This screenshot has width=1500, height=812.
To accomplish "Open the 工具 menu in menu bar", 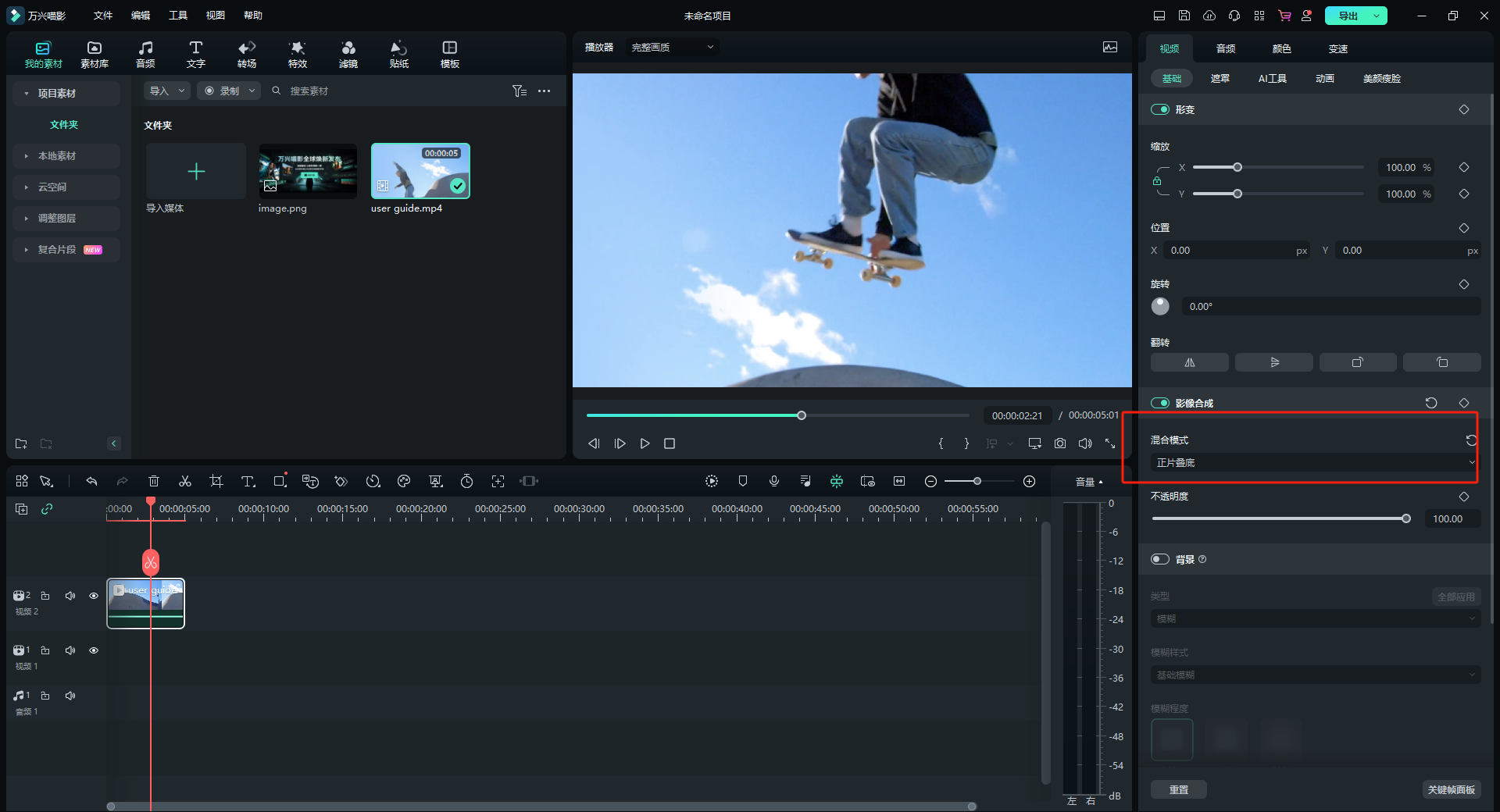I will click(178, 16).
